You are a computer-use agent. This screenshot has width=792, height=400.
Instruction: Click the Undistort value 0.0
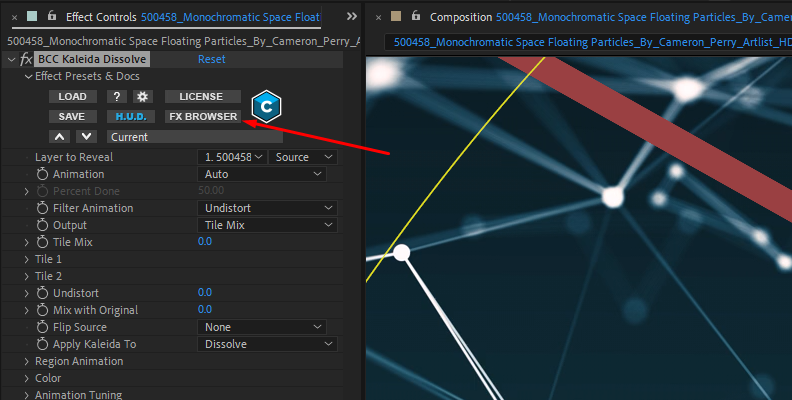click(205, 292)
